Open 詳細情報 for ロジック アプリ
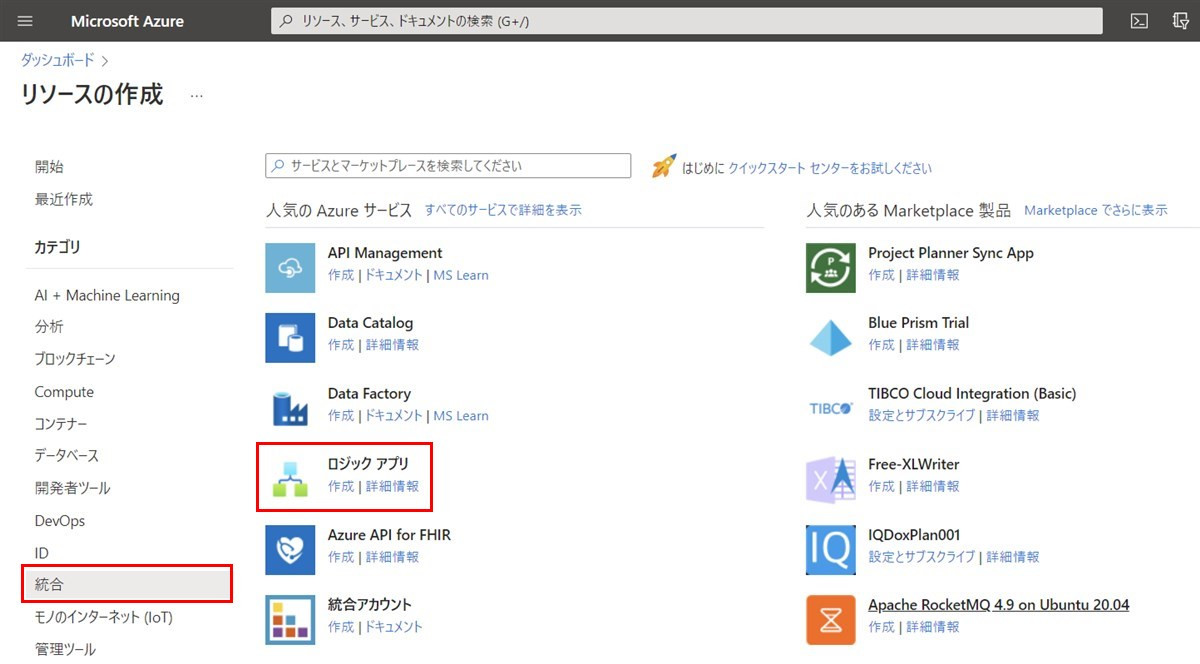 [392, 486]
